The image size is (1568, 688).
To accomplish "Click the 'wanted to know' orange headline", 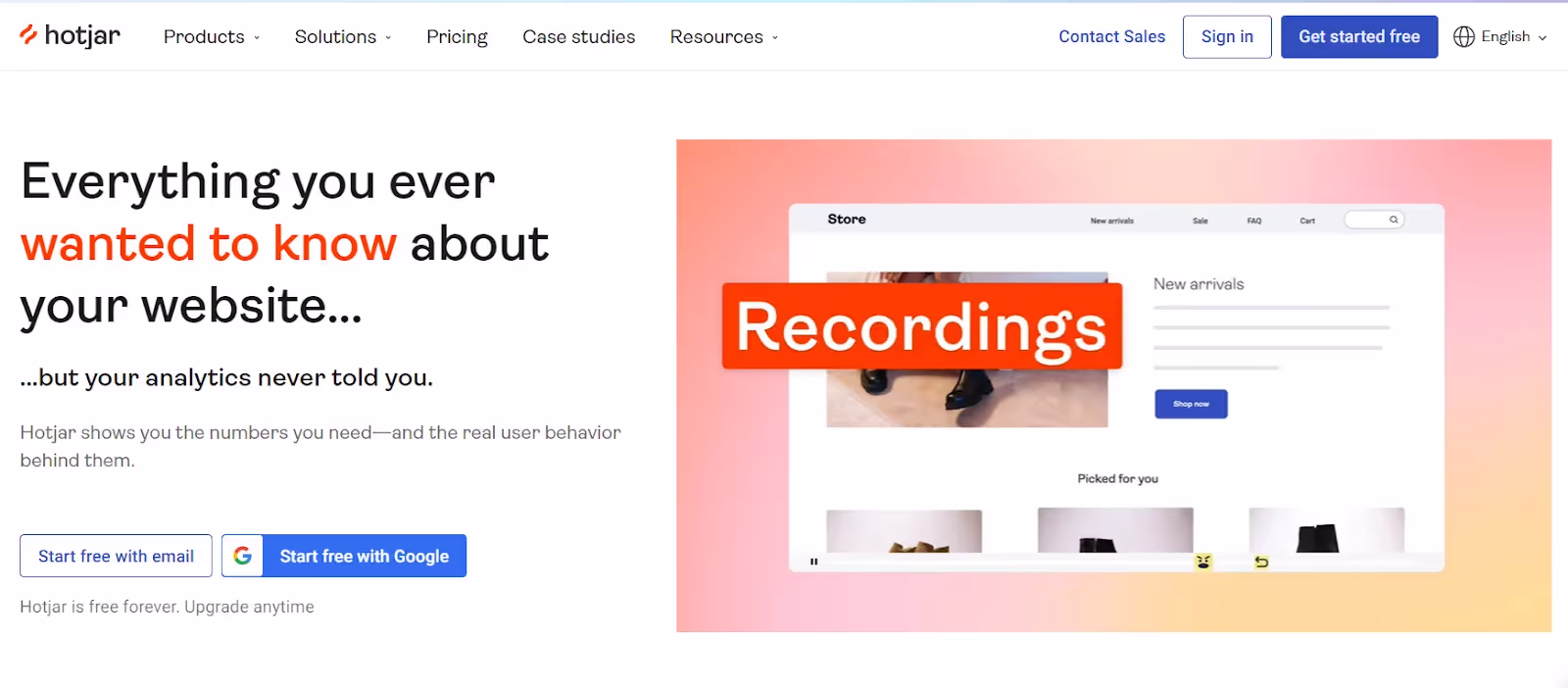I will point(209,243).
